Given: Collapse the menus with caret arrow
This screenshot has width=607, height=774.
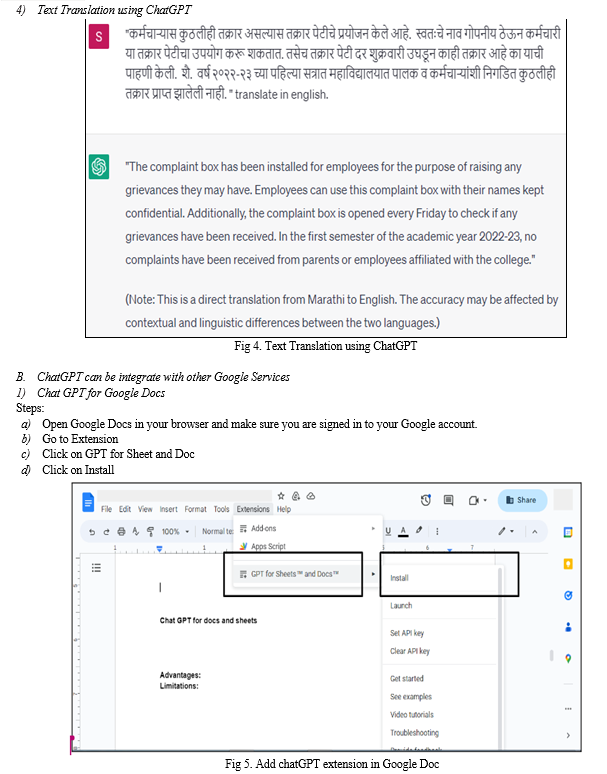Looking at the screenshot, I should pos(534,532).
